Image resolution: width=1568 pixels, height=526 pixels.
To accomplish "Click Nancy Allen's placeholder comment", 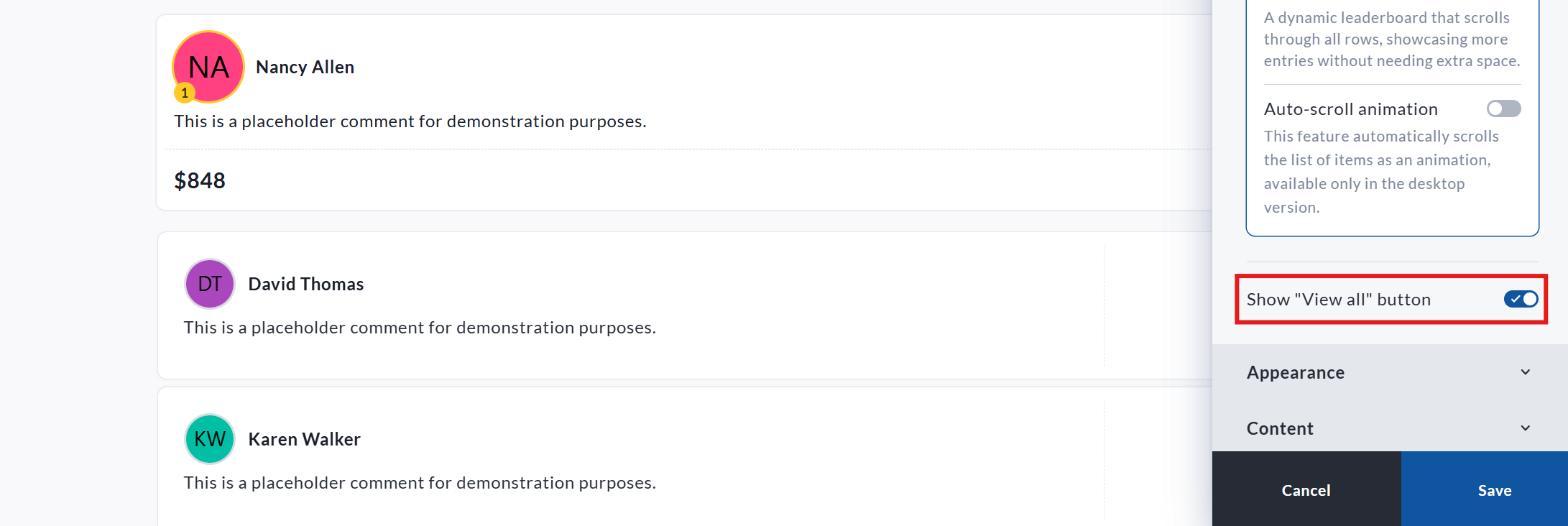I will click(410, 121).
